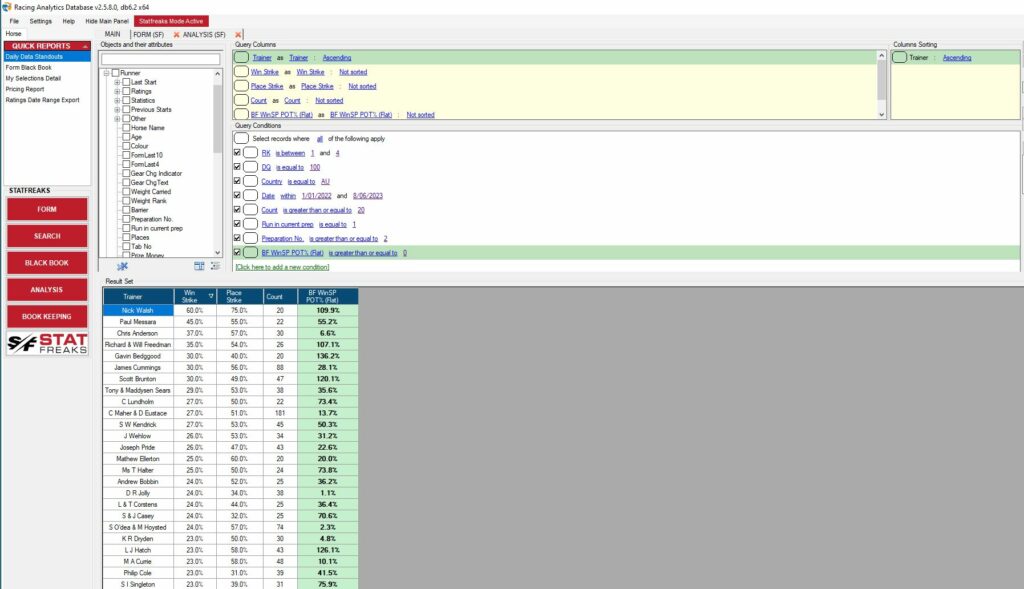This screenshot has height=589, width=1024.
Task: Expand the Last Start tree node
Action: (x=117, y=82)
